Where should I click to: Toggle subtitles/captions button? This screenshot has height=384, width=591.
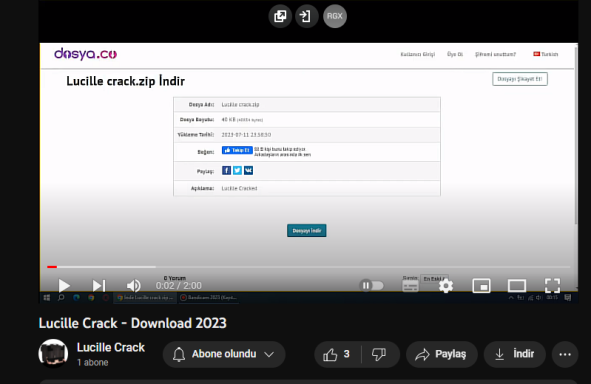coord(410,286)
